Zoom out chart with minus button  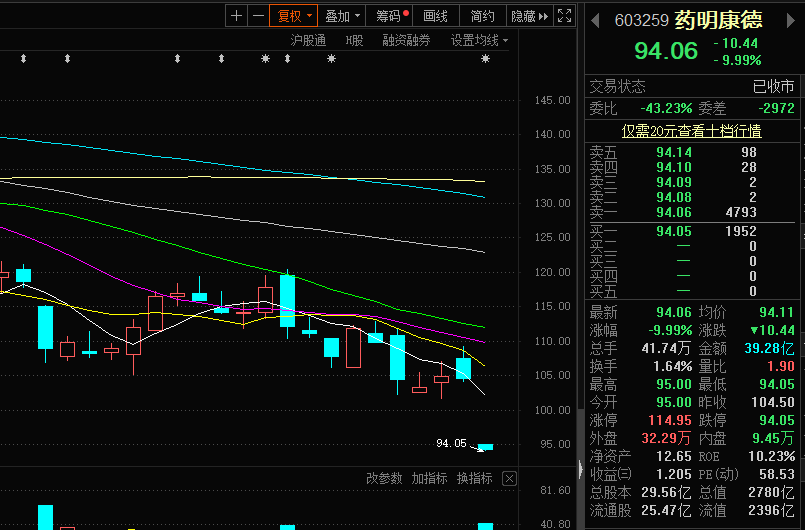[258, 16]
